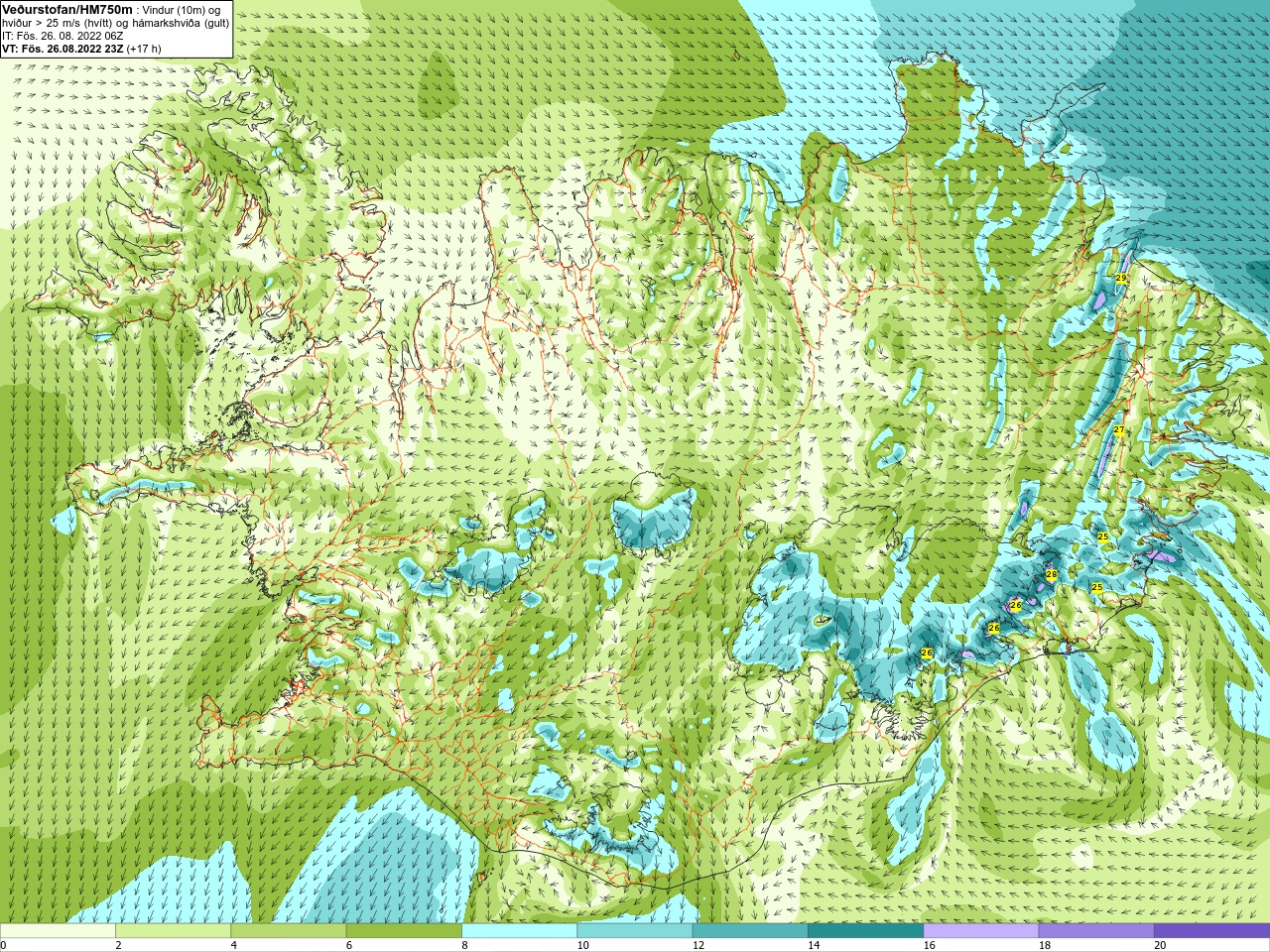Pick the 2–4 m/s light green swatch

[x=173, y=931]
